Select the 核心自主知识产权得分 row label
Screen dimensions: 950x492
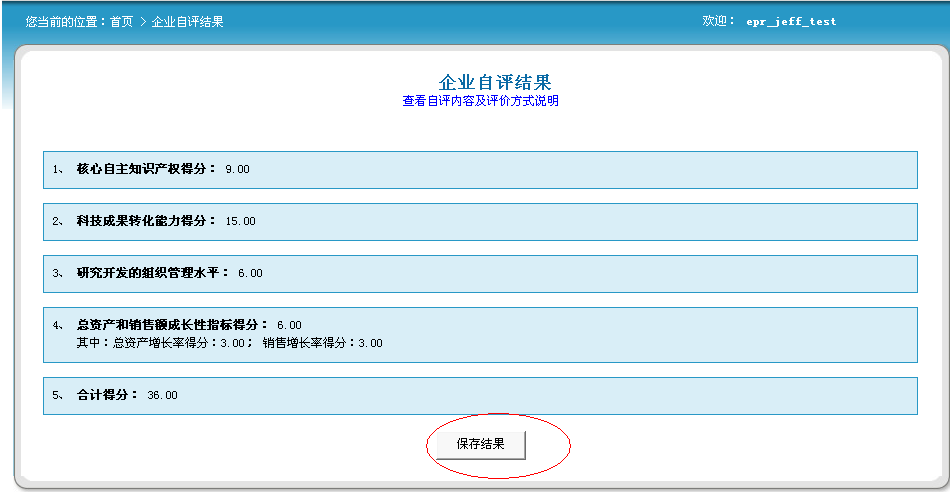point(146,169)
